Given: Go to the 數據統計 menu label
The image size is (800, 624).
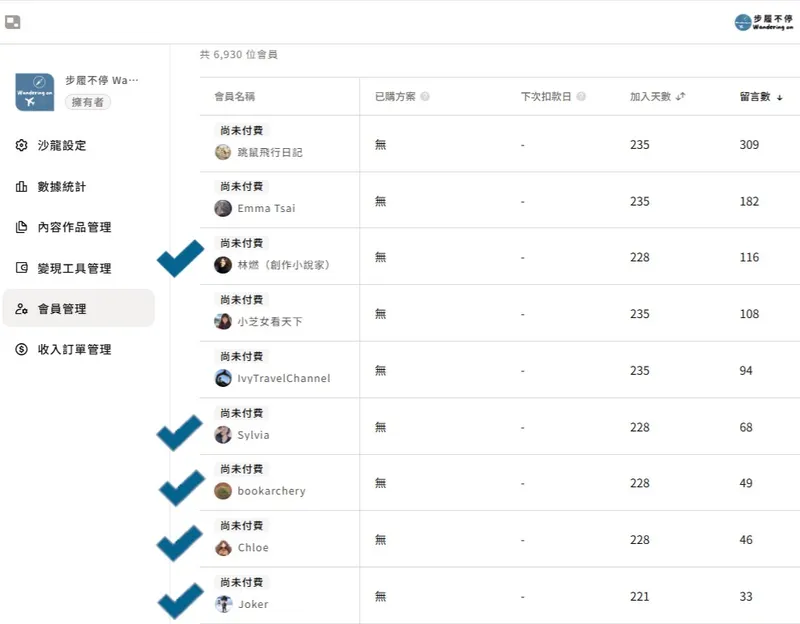Looking at the screenshot, I should 62,187.
